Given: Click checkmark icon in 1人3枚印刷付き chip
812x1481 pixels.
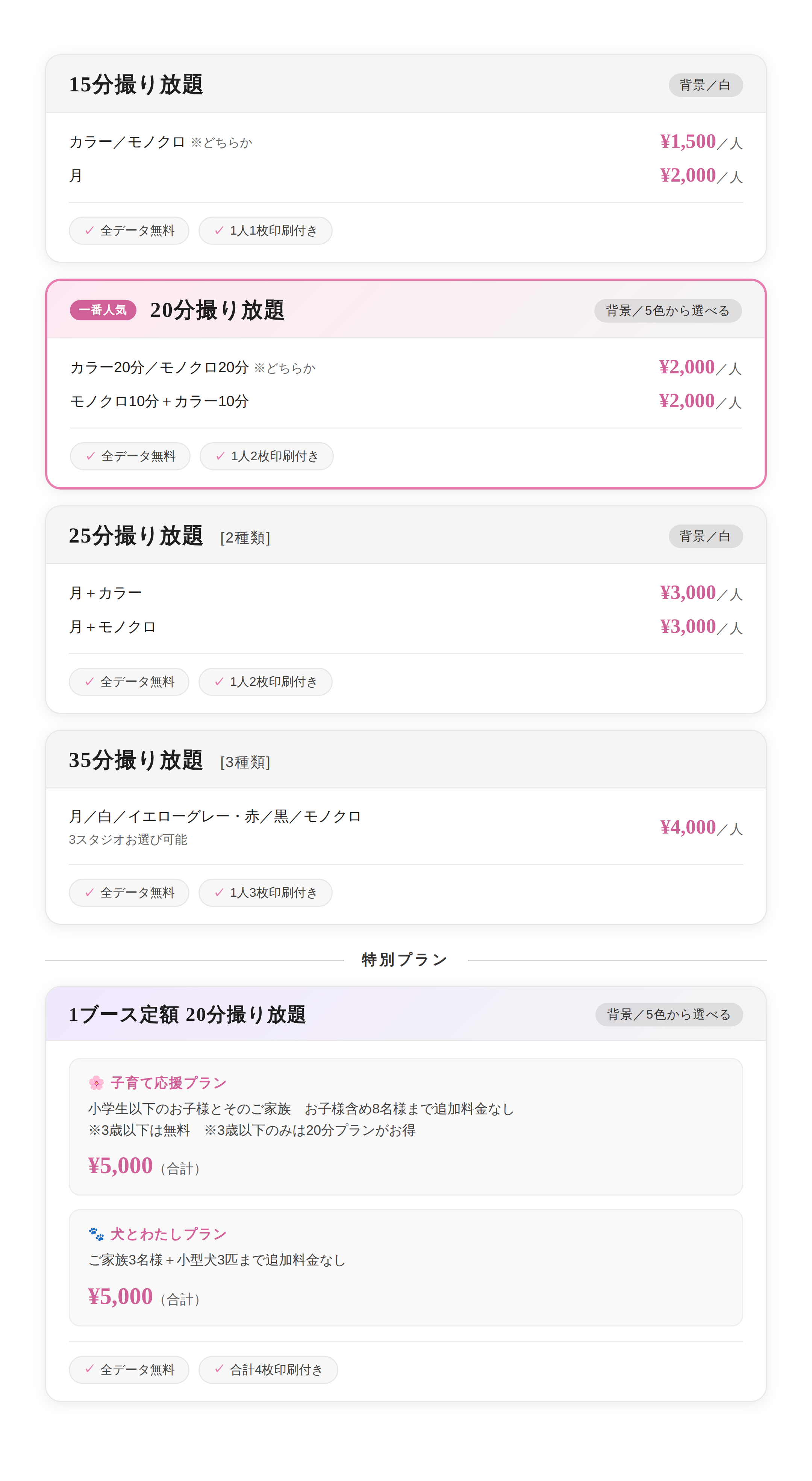Looking at the screenshot, I should [219, 892].
